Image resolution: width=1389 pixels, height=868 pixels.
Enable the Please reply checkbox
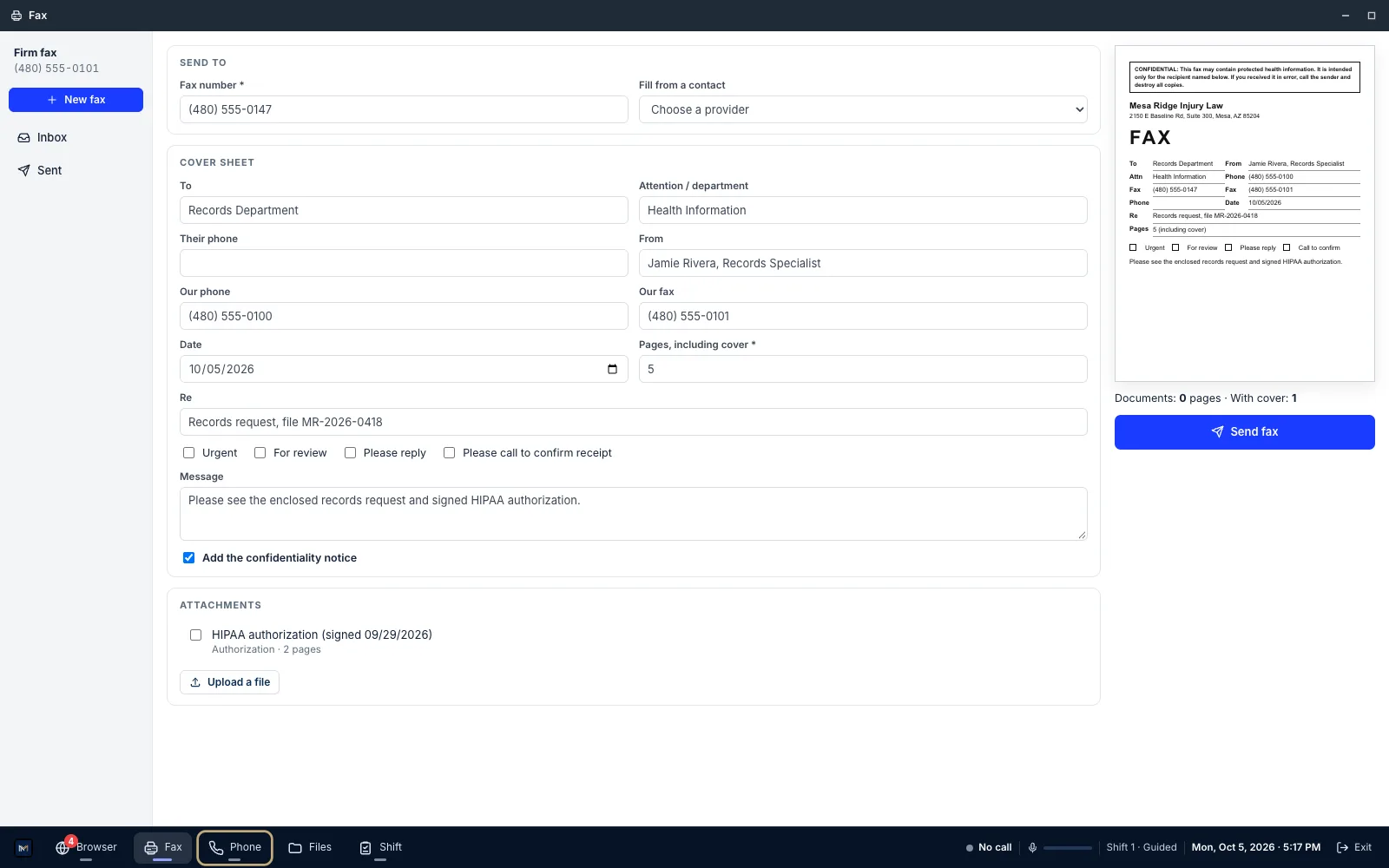350,453
